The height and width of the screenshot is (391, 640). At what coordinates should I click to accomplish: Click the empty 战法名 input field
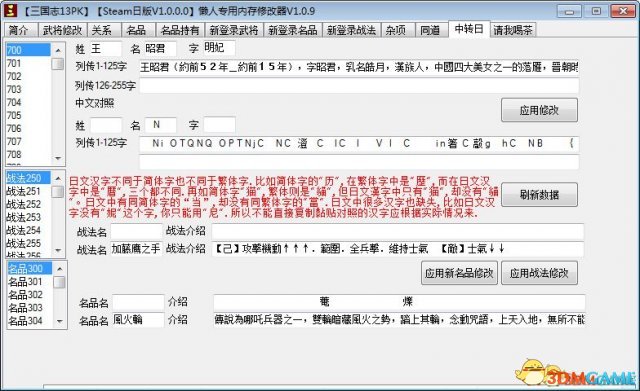[137, 231]
